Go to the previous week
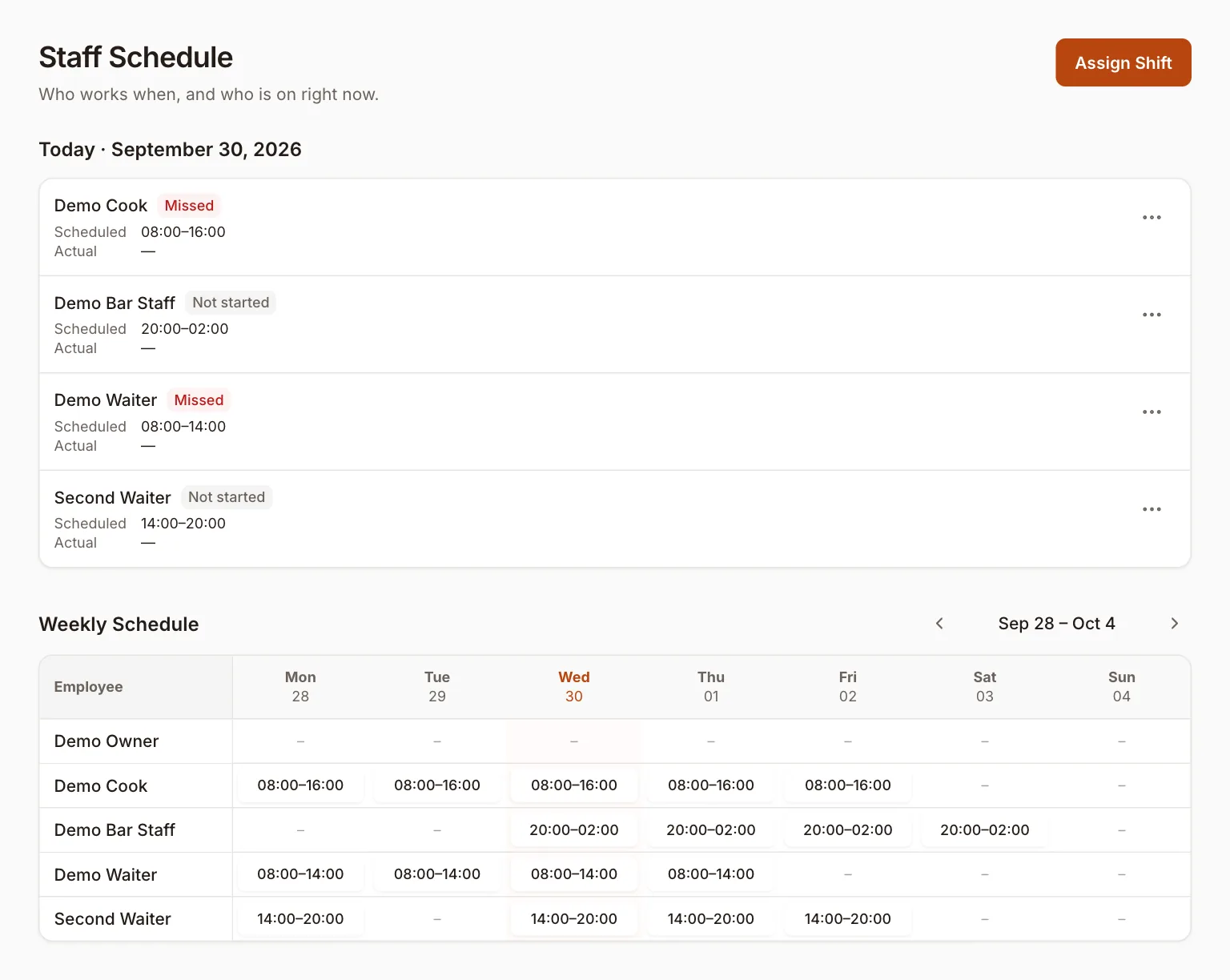Image resolution: width=1230 pixels, height=980 pixels. [x=939, y=624]
